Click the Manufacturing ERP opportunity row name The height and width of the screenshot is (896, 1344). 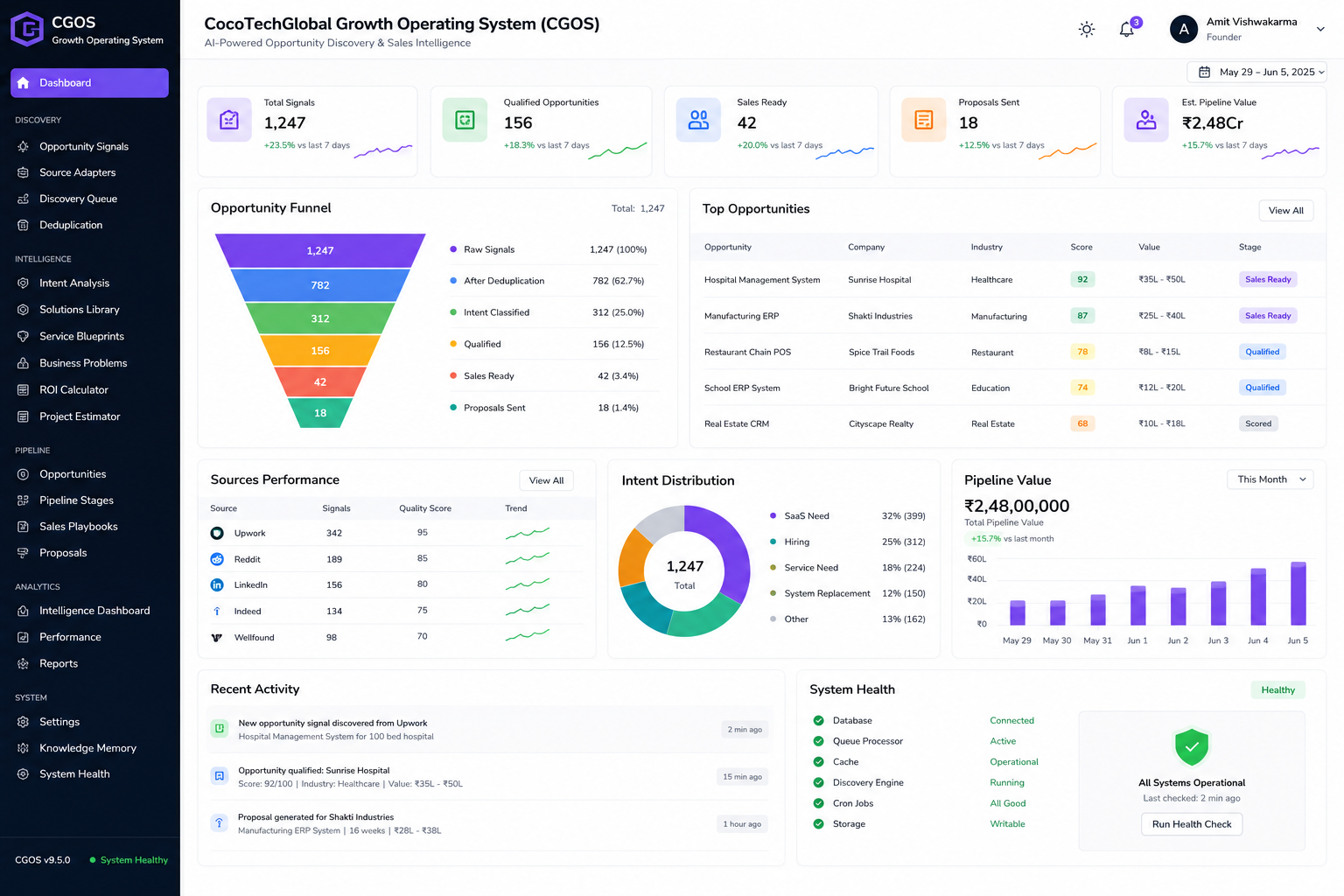741,316
